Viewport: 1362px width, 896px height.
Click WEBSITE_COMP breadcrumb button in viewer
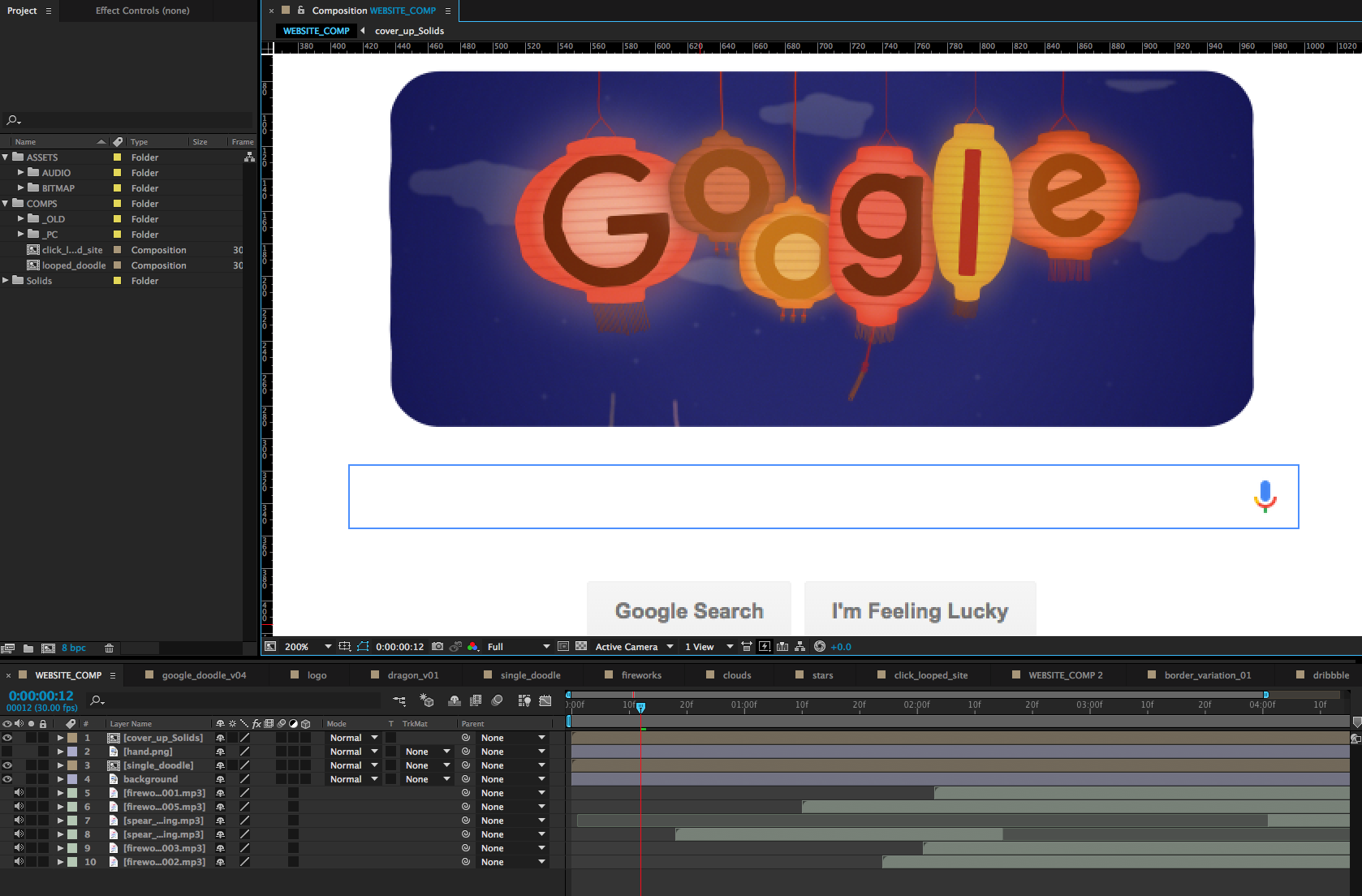[316, 31]
